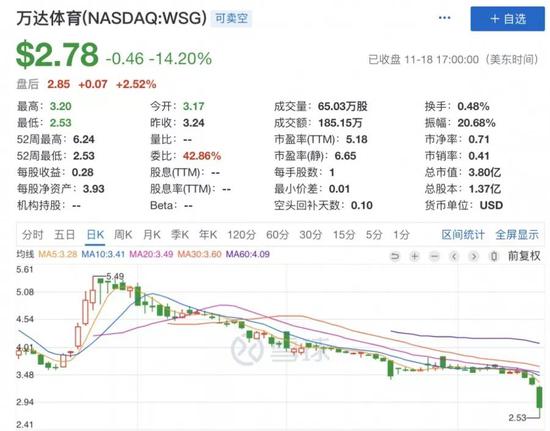Viewport: 550px width, 431px height.
Task: Click the MA20:3.49 moving average label
Action: pyautogui.click(x=151, y=254)
